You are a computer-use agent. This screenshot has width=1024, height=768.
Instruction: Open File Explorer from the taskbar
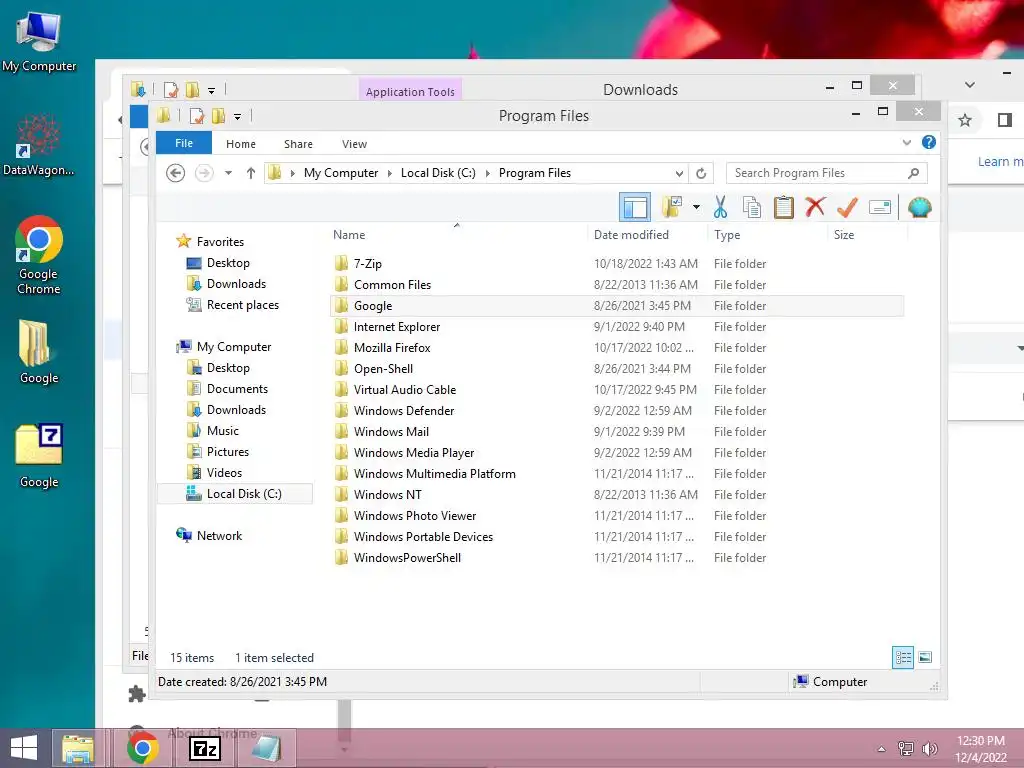tap(78, 748)
